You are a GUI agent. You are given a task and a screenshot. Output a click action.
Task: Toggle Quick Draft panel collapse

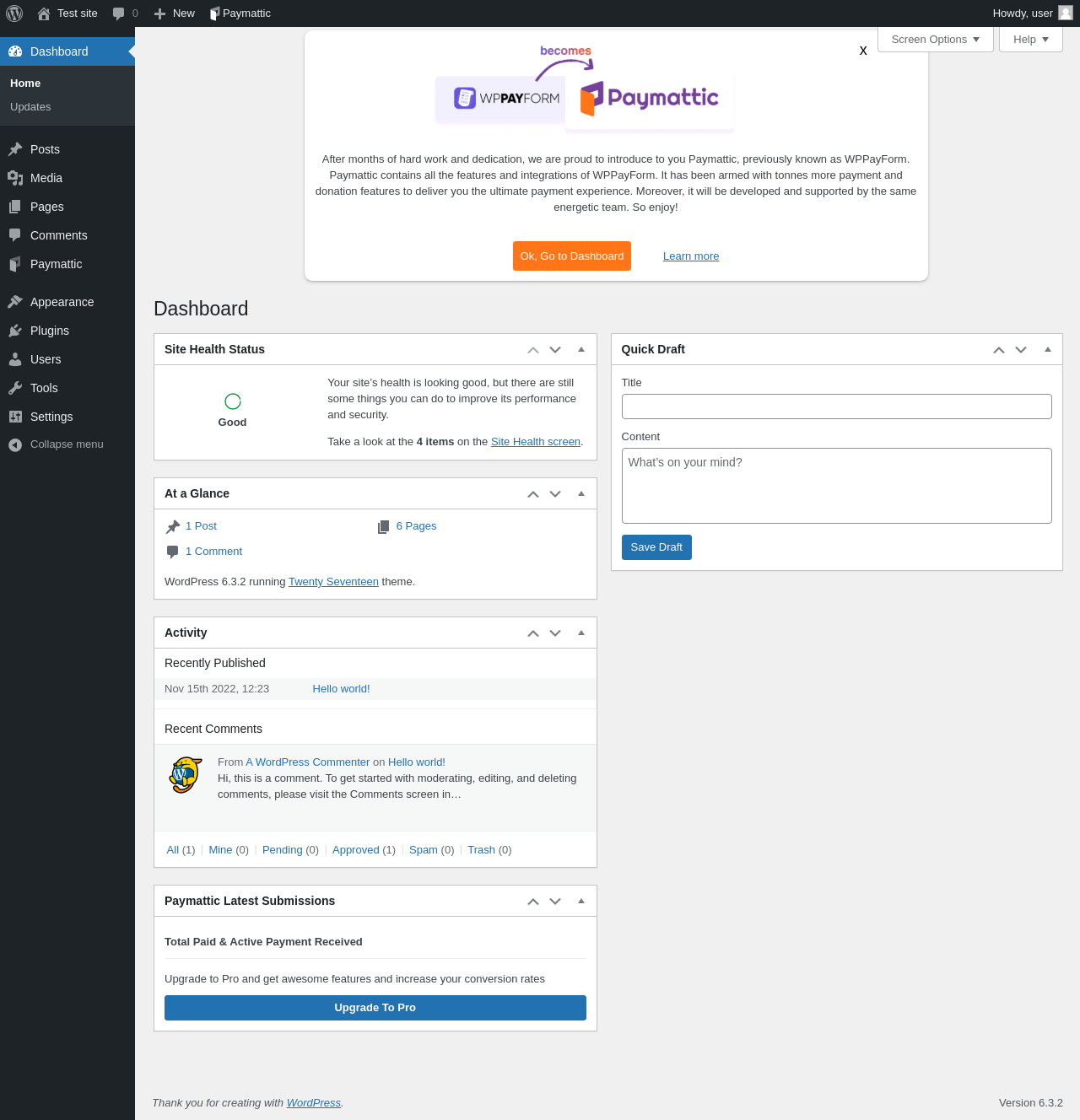[x=1048, y=349]
